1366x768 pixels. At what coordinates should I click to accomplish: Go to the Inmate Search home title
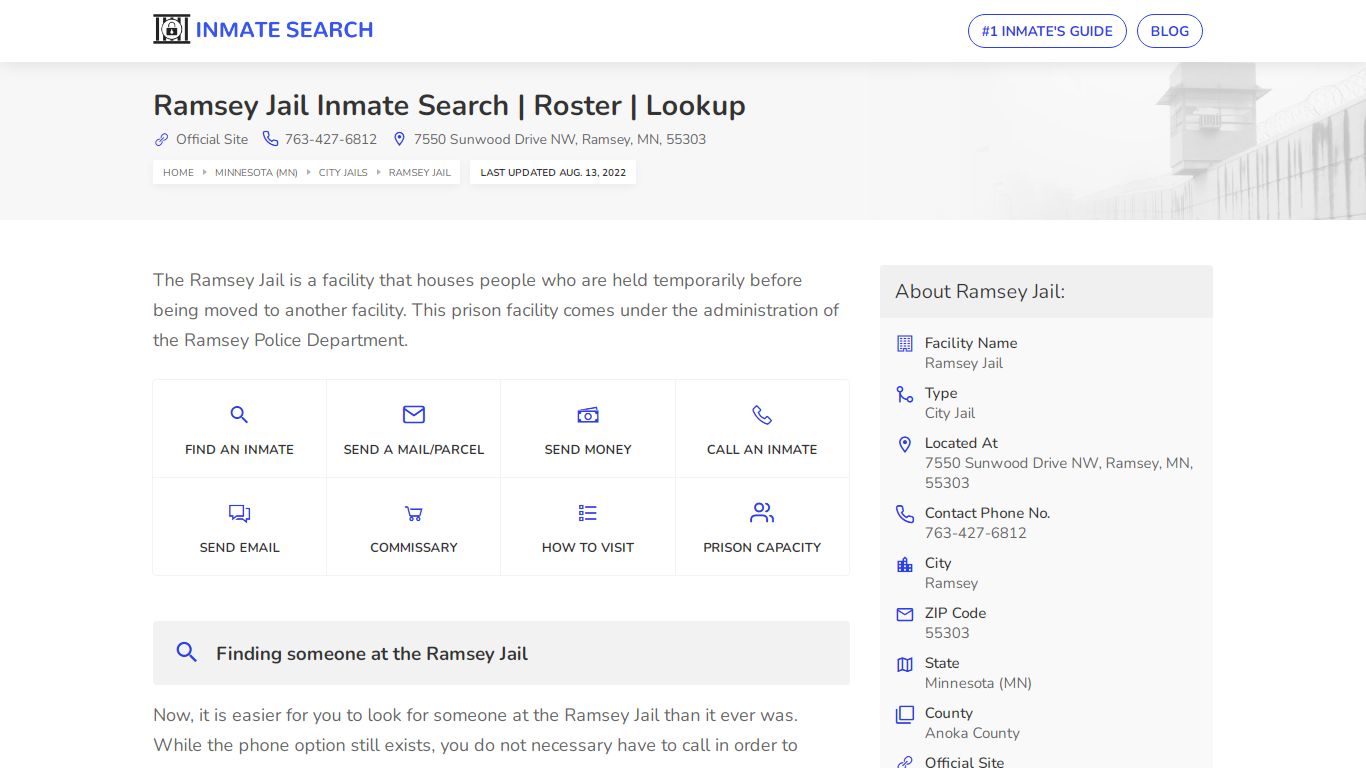(x=284, y=30)
